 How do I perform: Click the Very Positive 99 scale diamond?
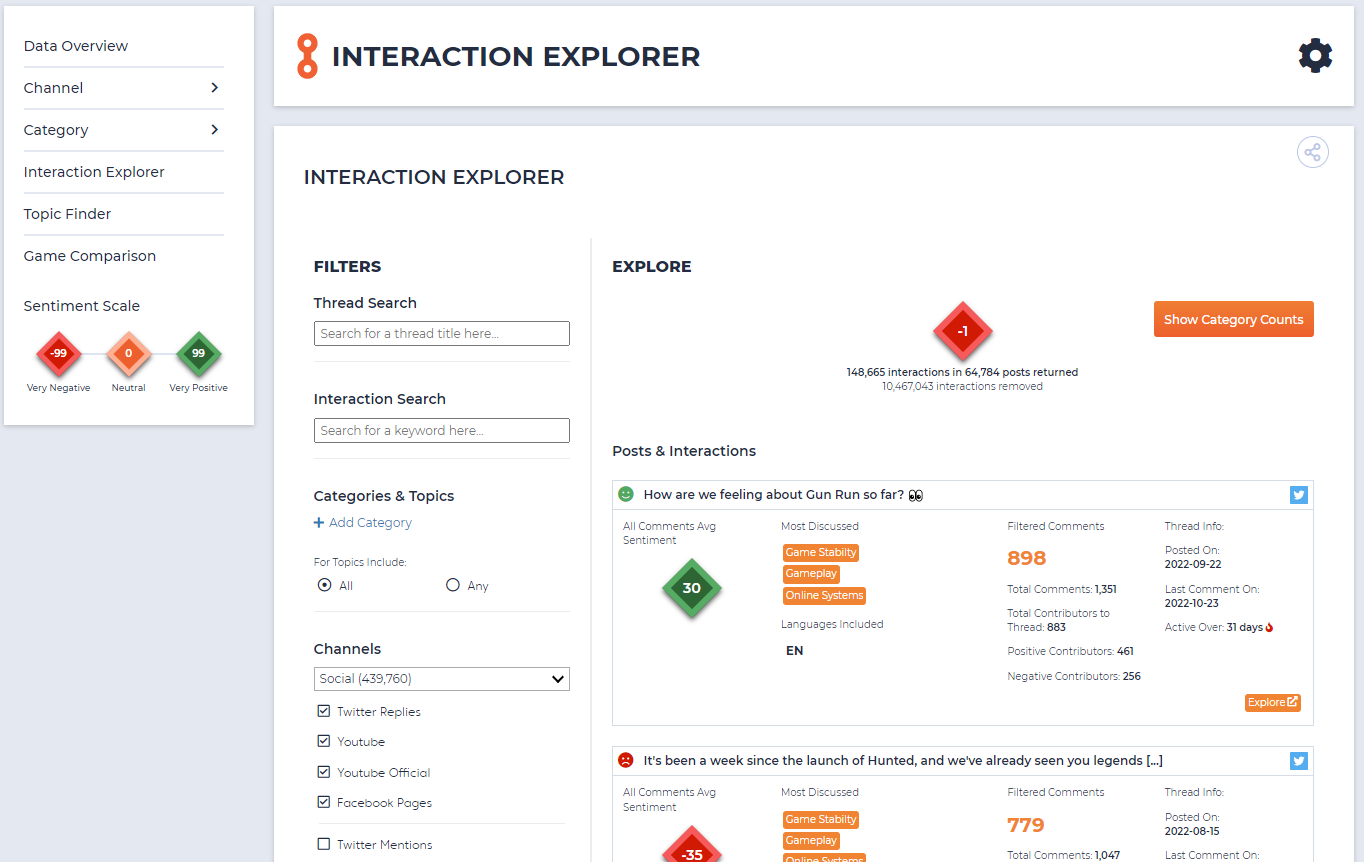[x=198, y=353]
